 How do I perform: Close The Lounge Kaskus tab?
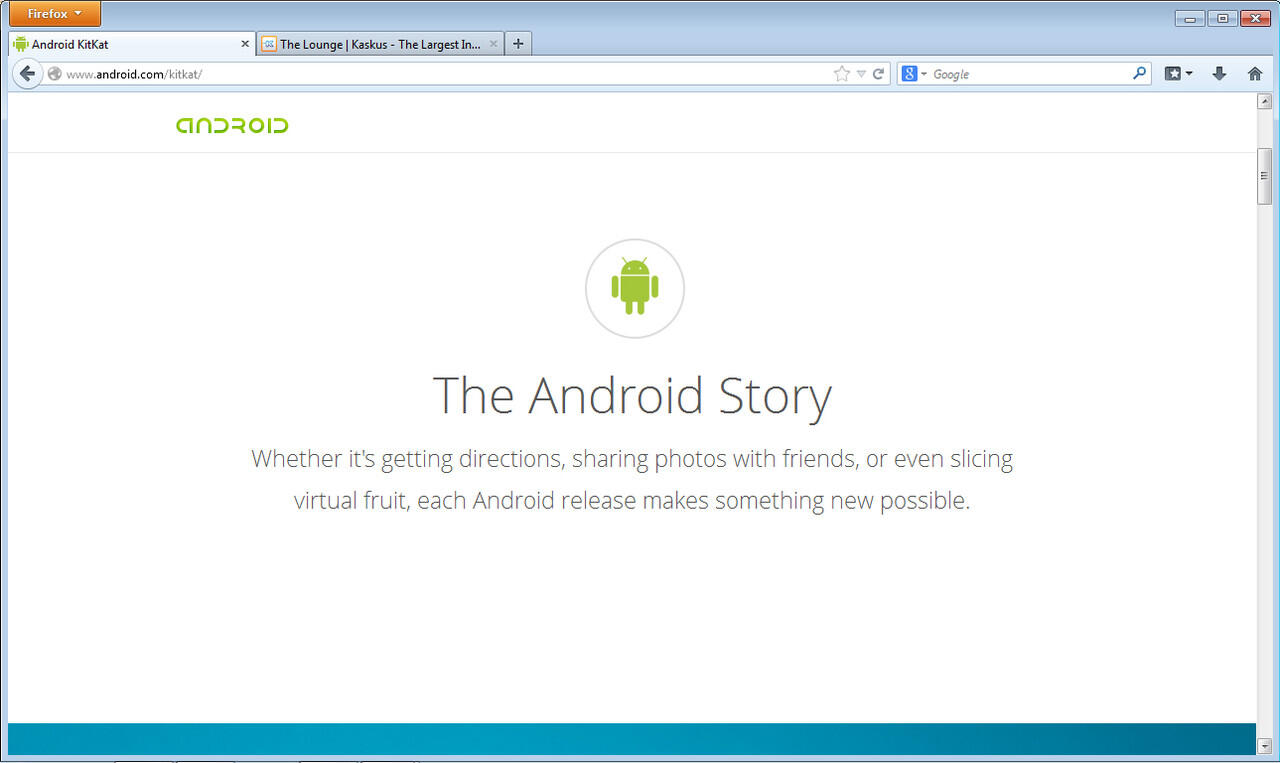493,44
